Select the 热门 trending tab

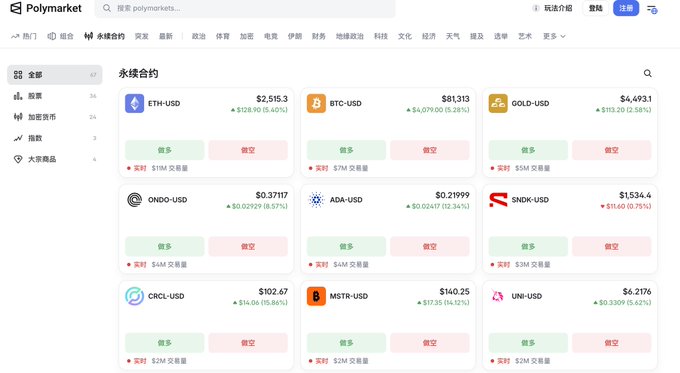click(x=24, y=36)
